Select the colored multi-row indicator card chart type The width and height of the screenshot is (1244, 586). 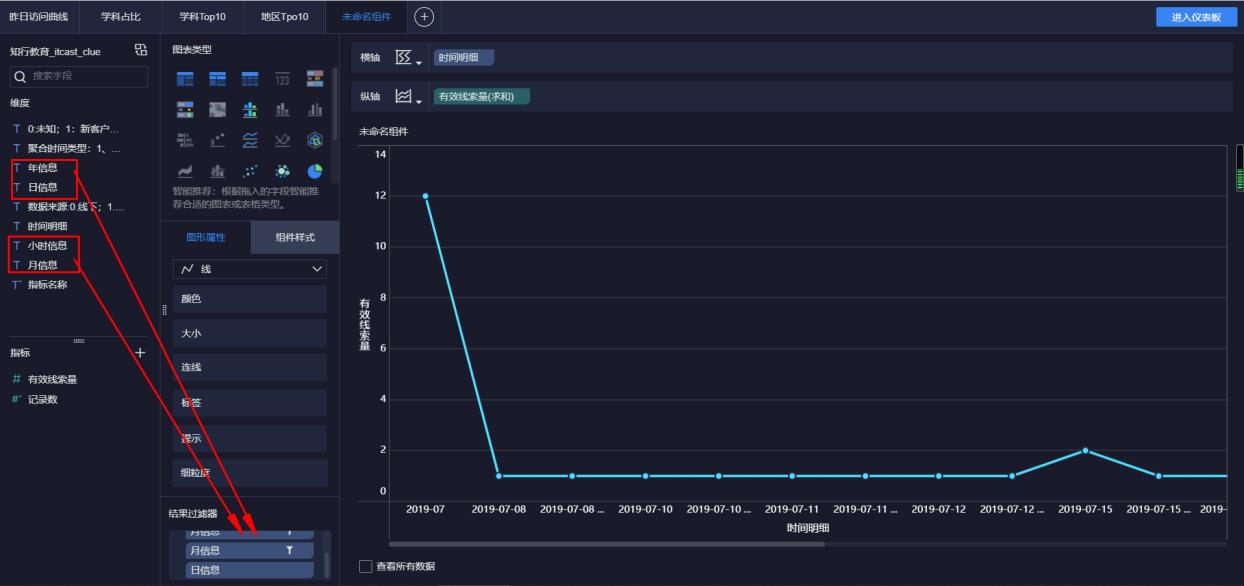click(315, 79)
